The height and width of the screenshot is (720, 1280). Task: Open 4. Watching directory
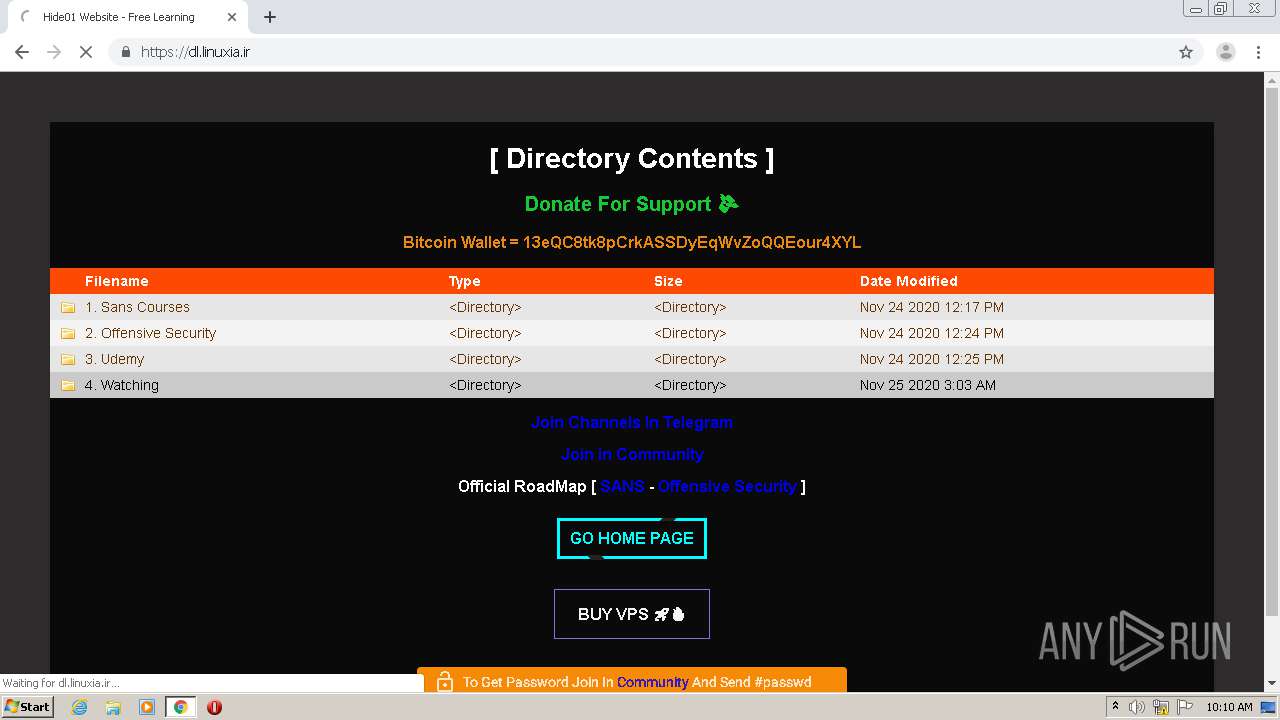[x=121, y=385]
